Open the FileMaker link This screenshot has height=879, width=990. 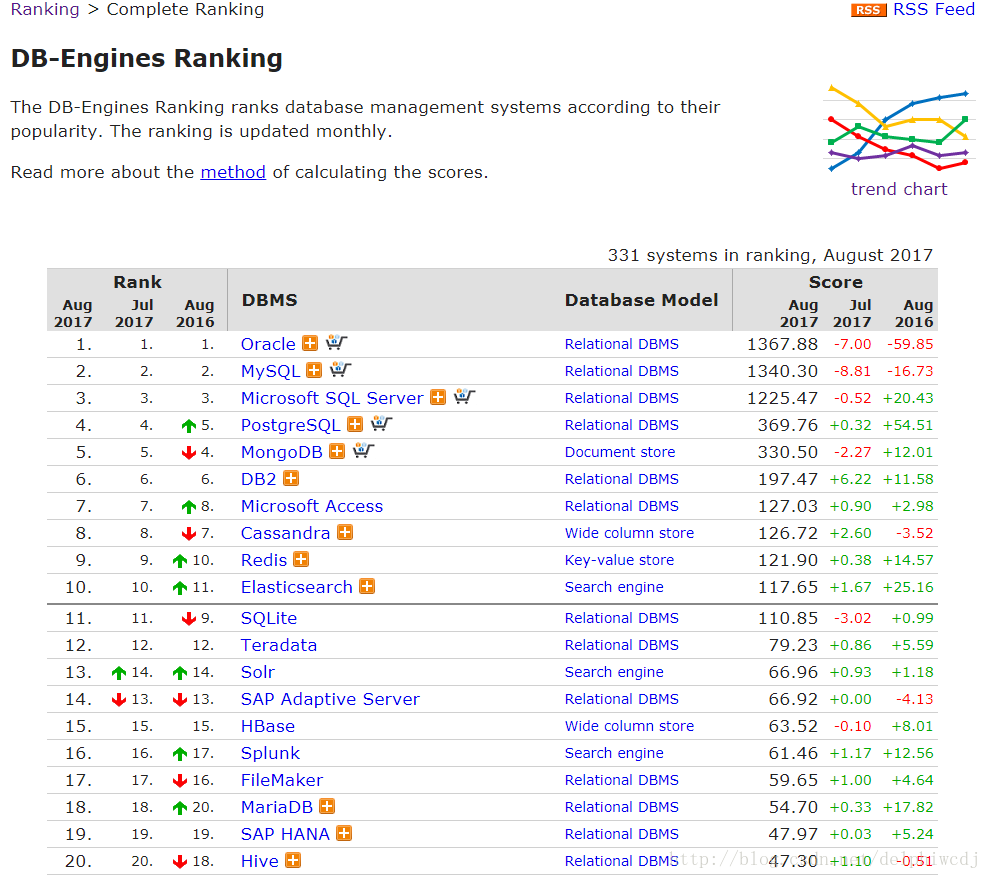point(282,780)
